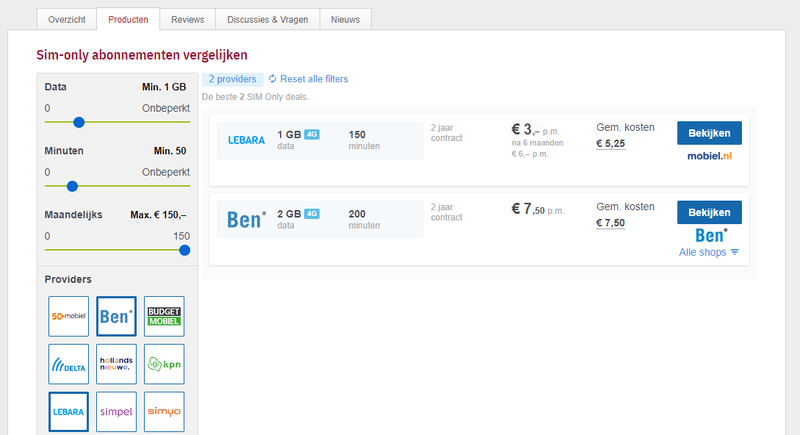The width and height of the screenshot is (800, 435).
Task: Go to the Nieuws tab
Action: coord(345,19)
